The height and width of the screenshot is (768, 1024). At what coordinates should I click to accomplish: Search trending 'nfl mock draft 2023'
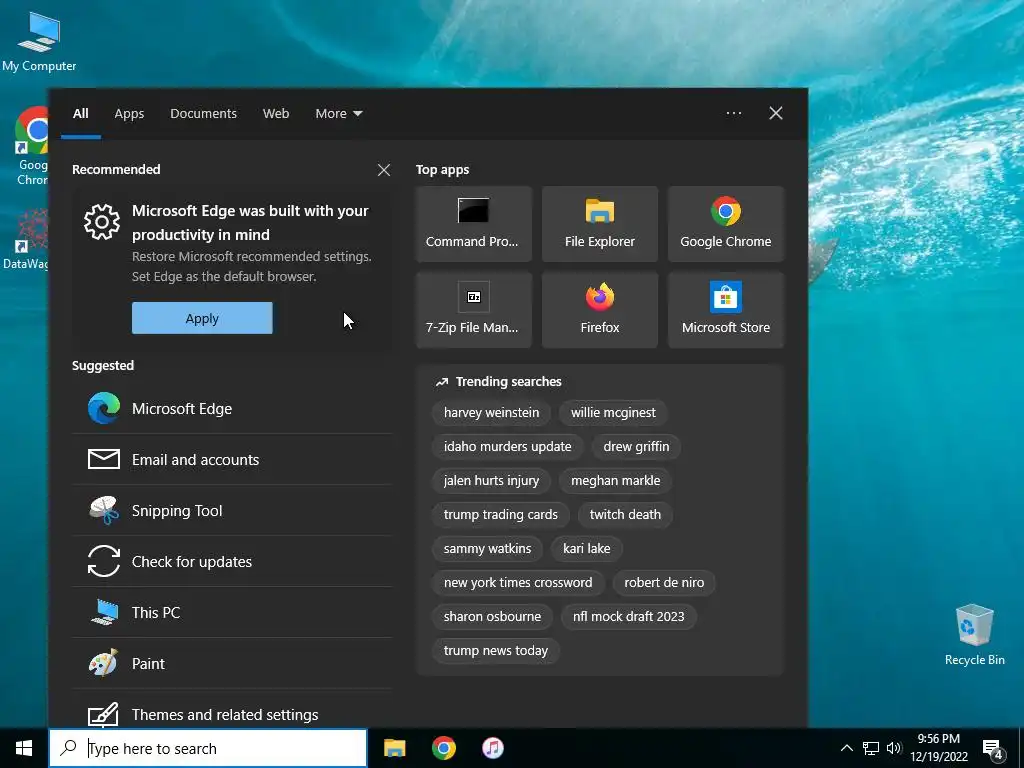tap(629, 616)
